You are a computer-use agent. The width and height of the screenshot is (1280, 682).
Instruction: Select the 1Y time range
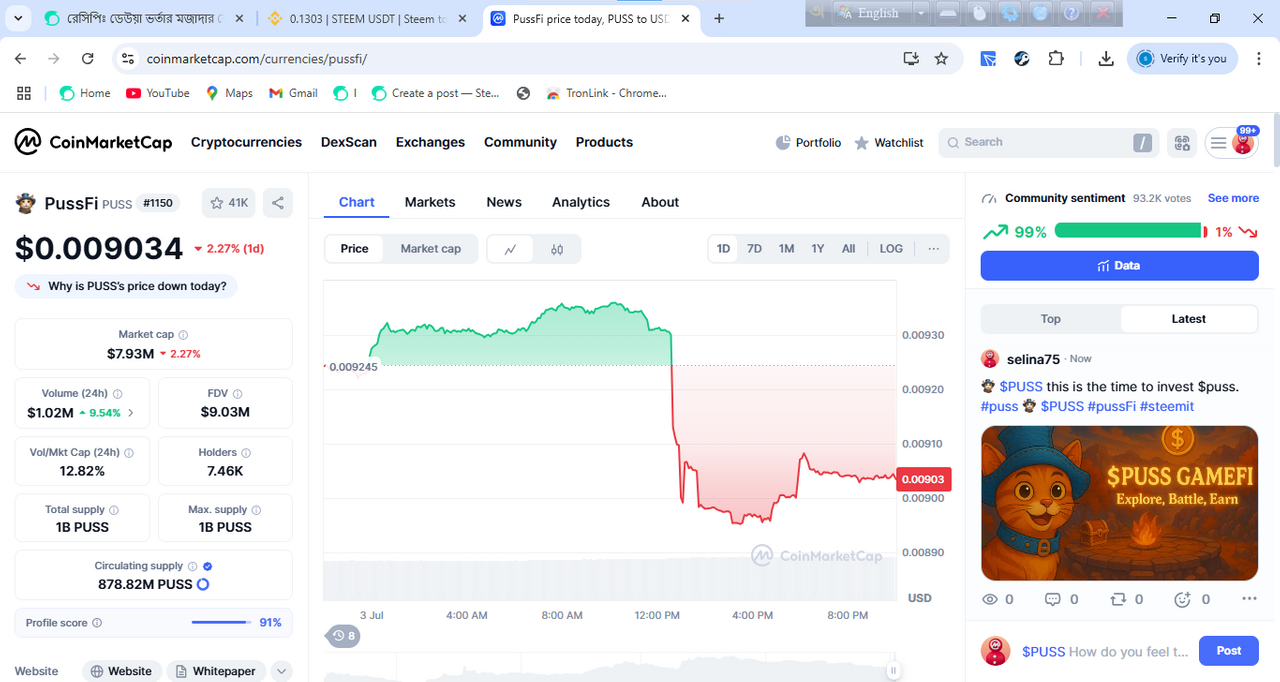point(817,249)
